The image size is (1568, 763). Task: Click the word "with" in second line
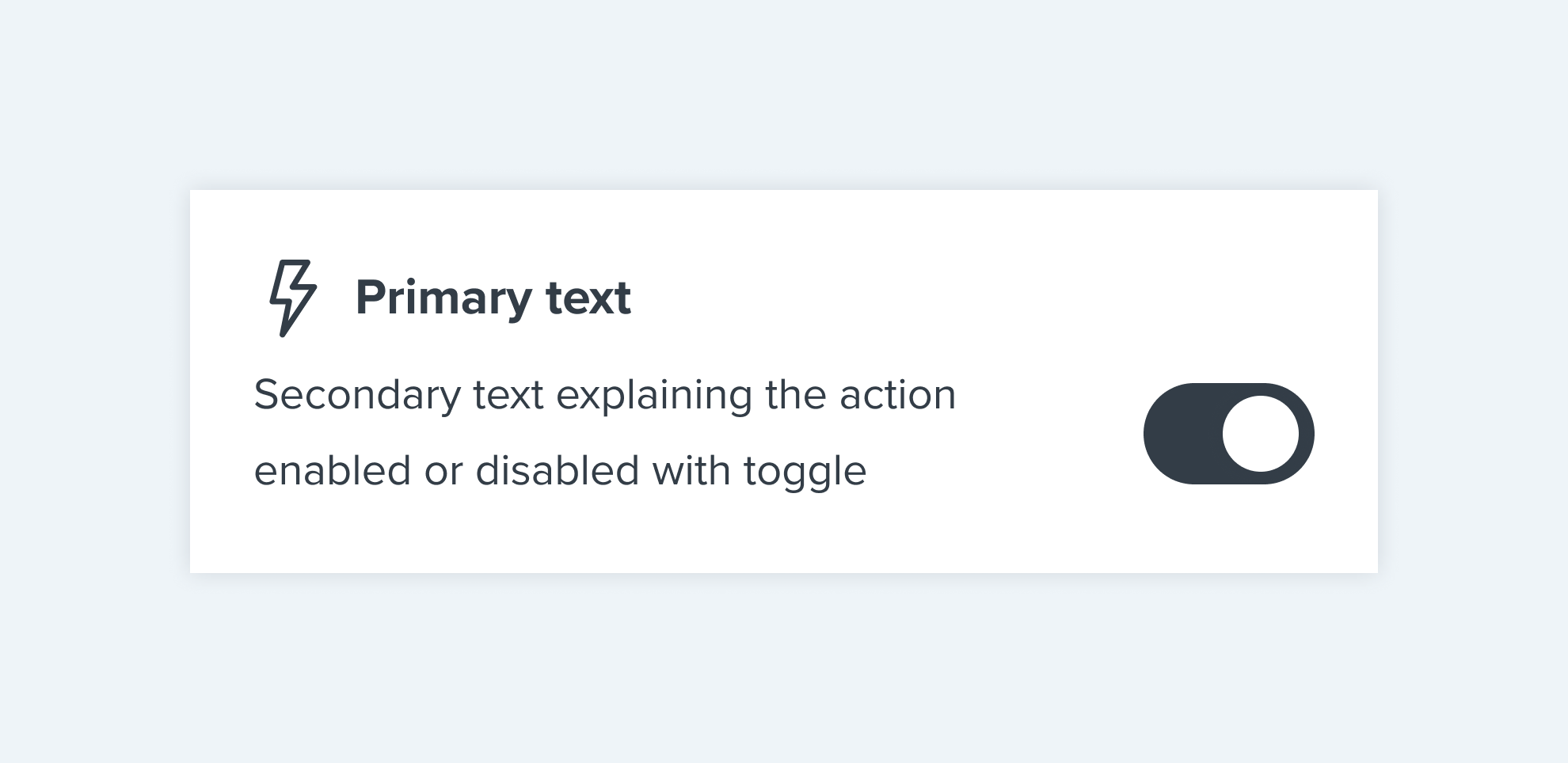[x=691, y=471]
